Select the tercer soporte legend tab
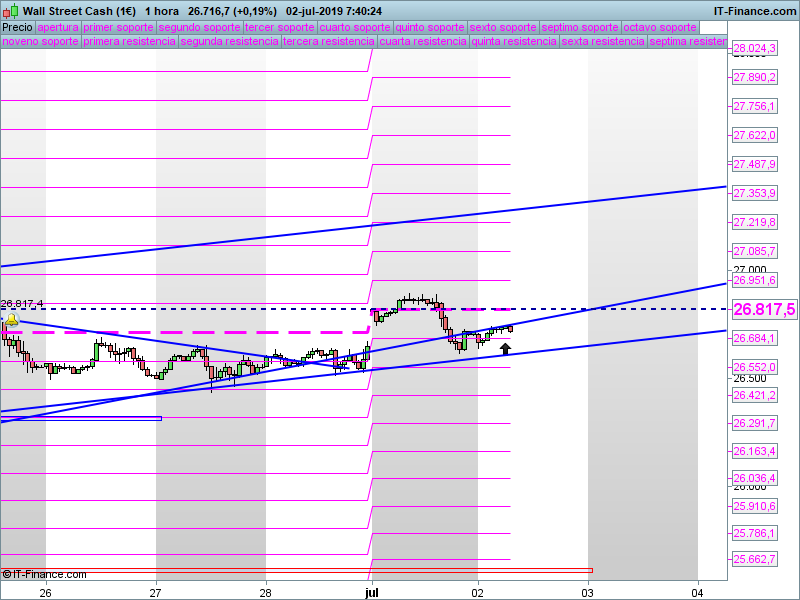800x600 pixels. coord(280,28)
